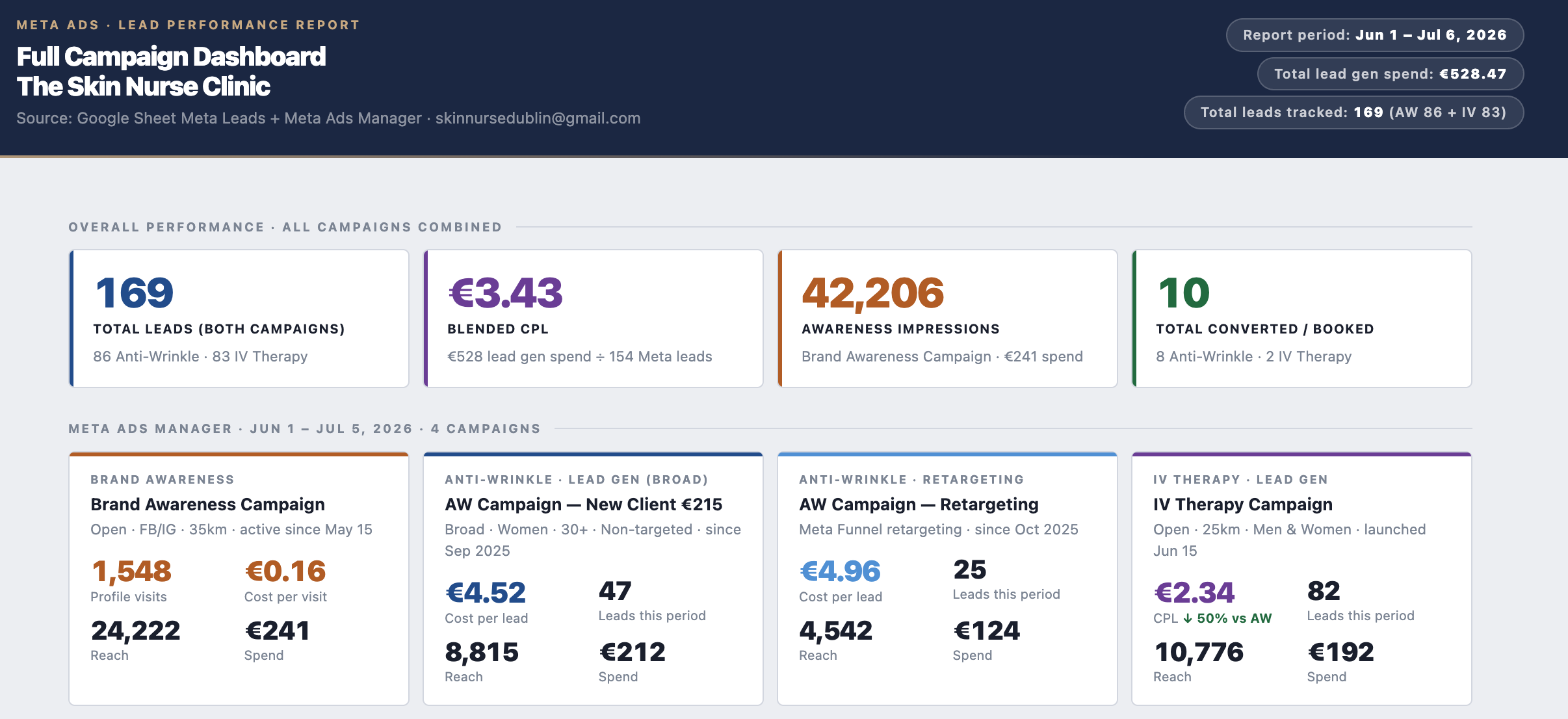Click the 'OVERALL PERFORMANCE · ALL CAMPAIGNS COMBINED' section header
This screenshot has width=1568, height=719.
click(285, 227)
